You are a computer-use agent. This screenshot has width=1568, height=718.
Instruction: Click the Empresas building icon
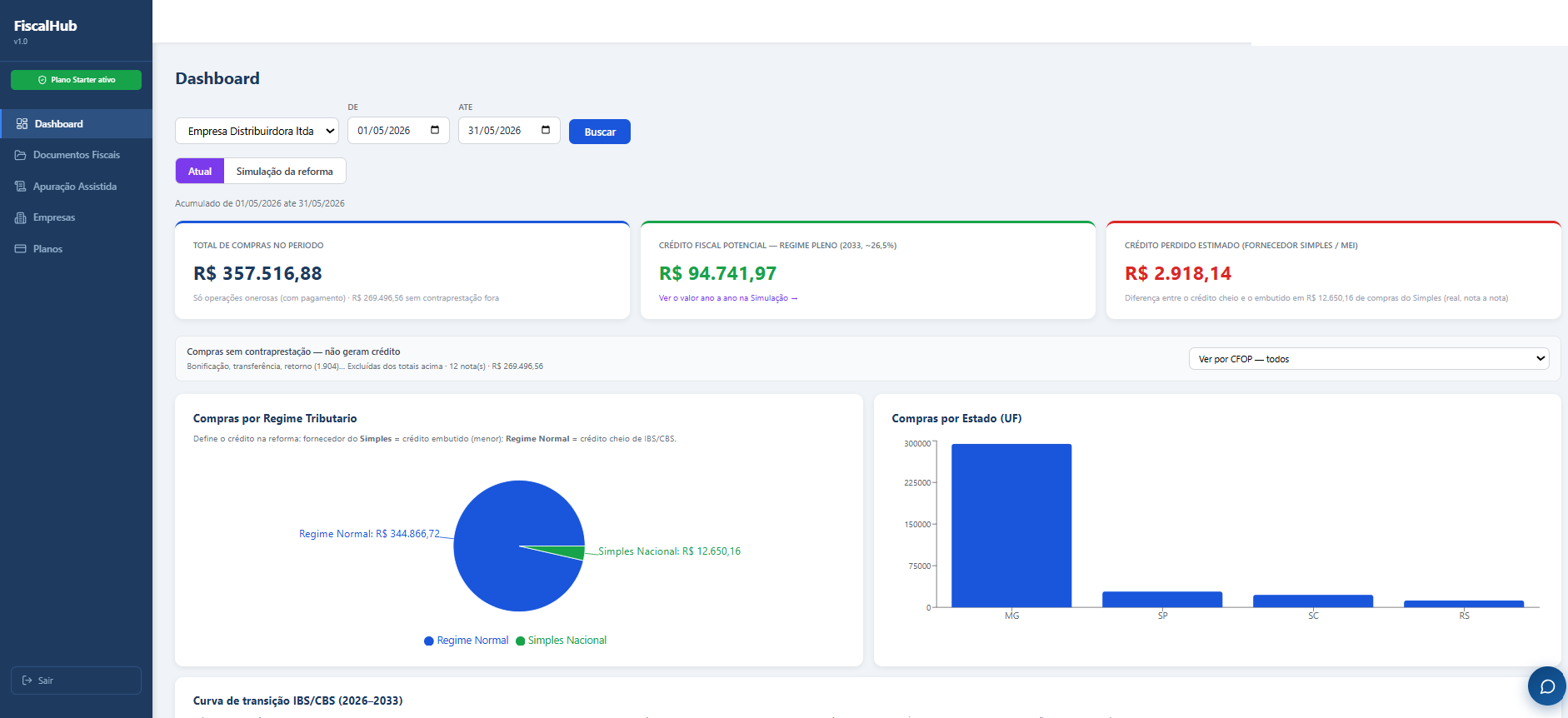coord(20,217)
